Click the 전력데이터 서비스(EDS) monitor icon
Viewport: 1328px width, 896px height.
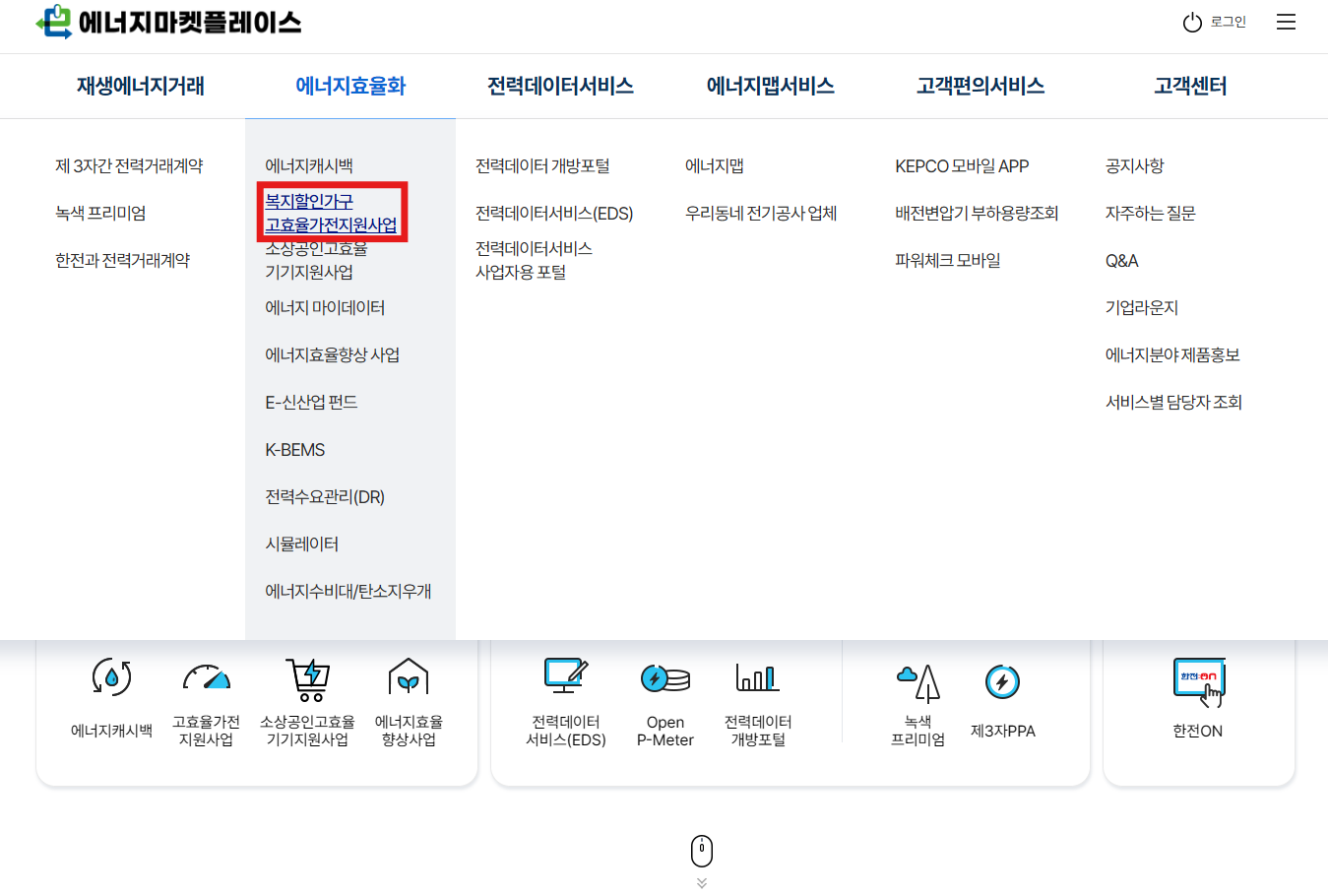(x=566, y=677)
